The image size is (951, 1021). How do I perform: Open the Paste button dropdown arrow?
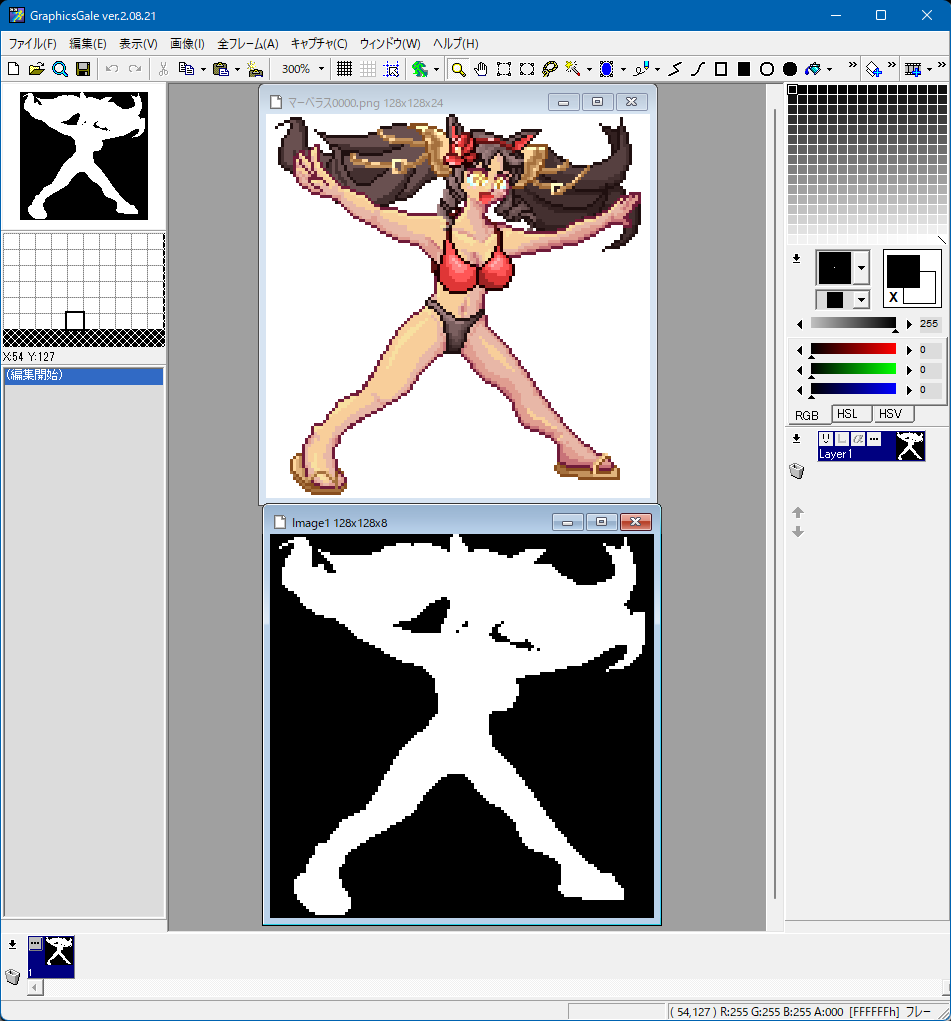coord(237,69)
